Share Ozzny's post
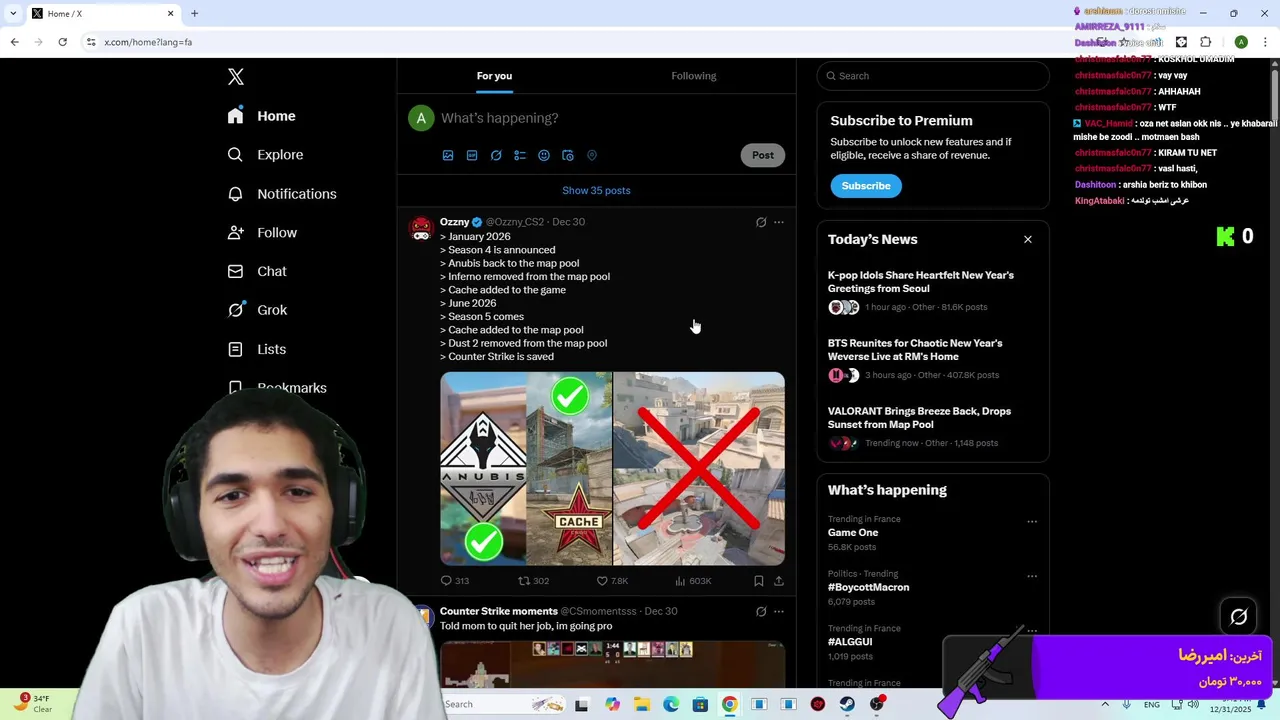 (779, 581)
